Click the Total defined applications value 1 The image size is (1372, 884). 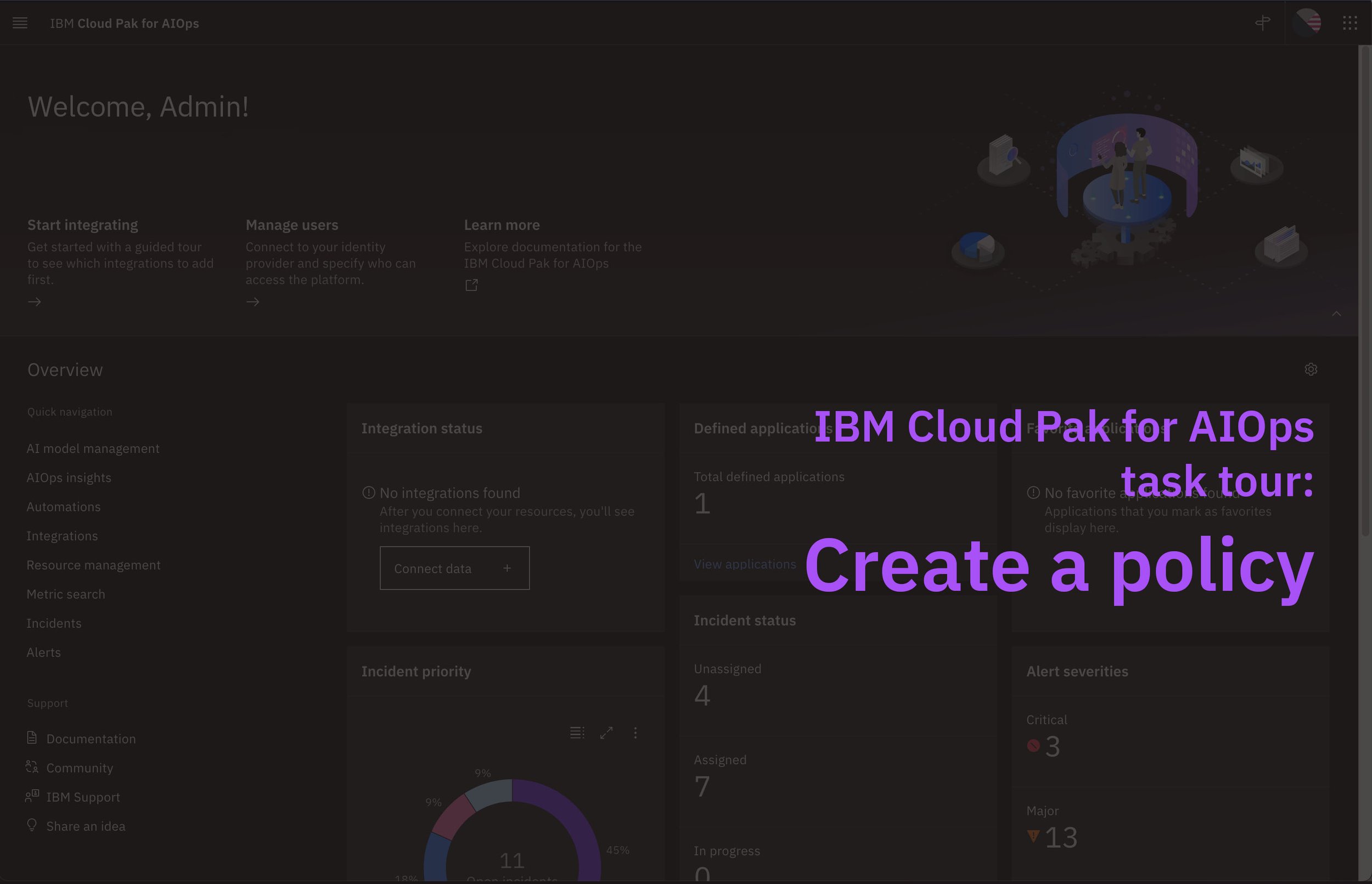[x=702, y=503]
